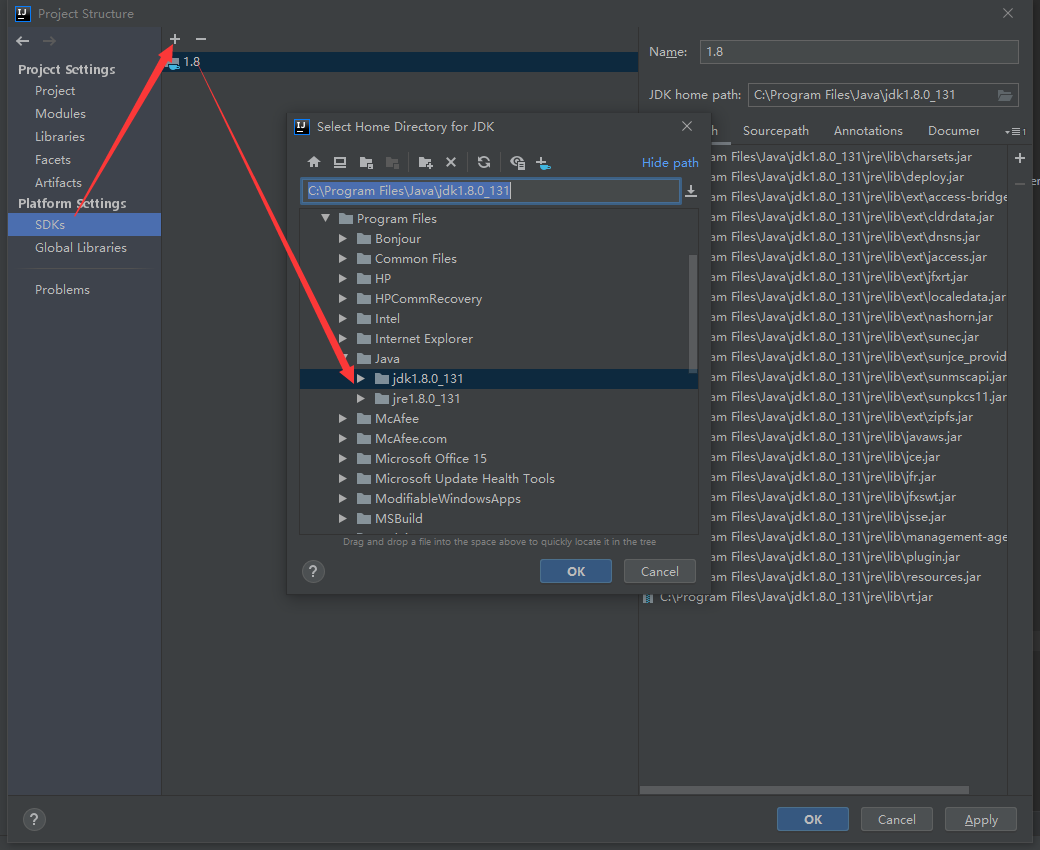Open help in Select Home Directory dialog
1040x850 pixels.
[x=313, y=571]
